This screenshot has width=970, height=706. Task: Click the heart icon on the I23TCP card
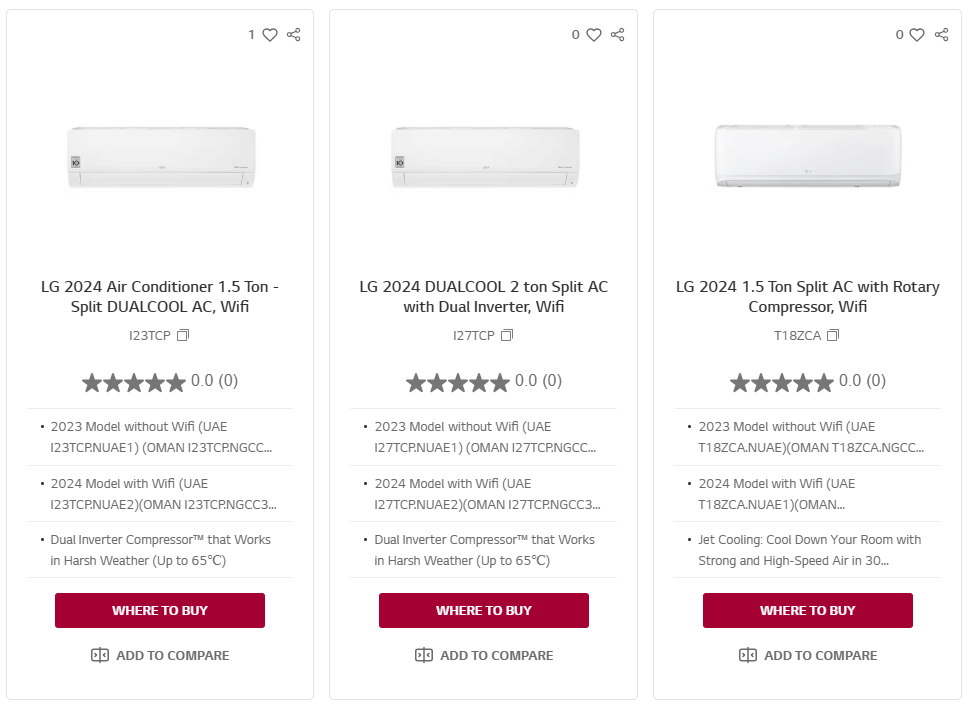point(270,35)
